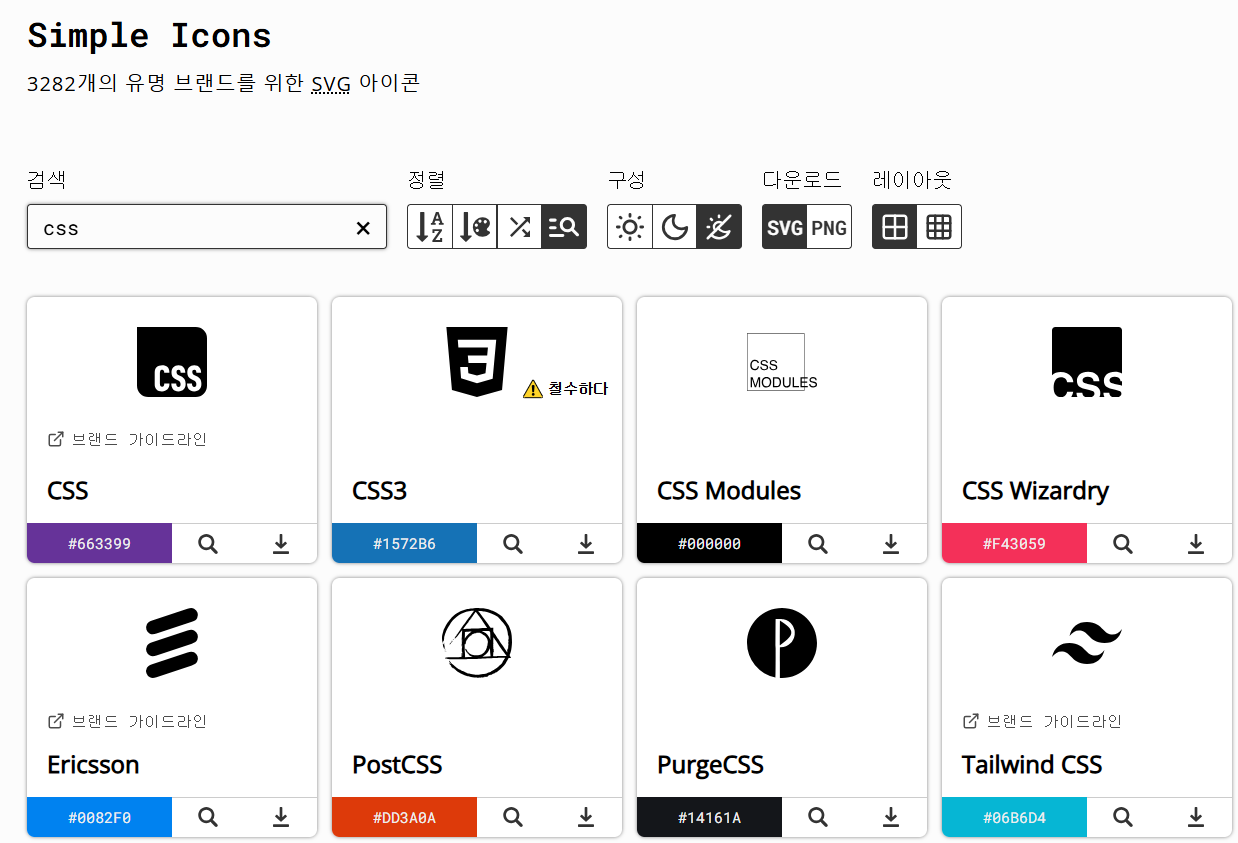Click the Ericsson logo

pos(172,643)
